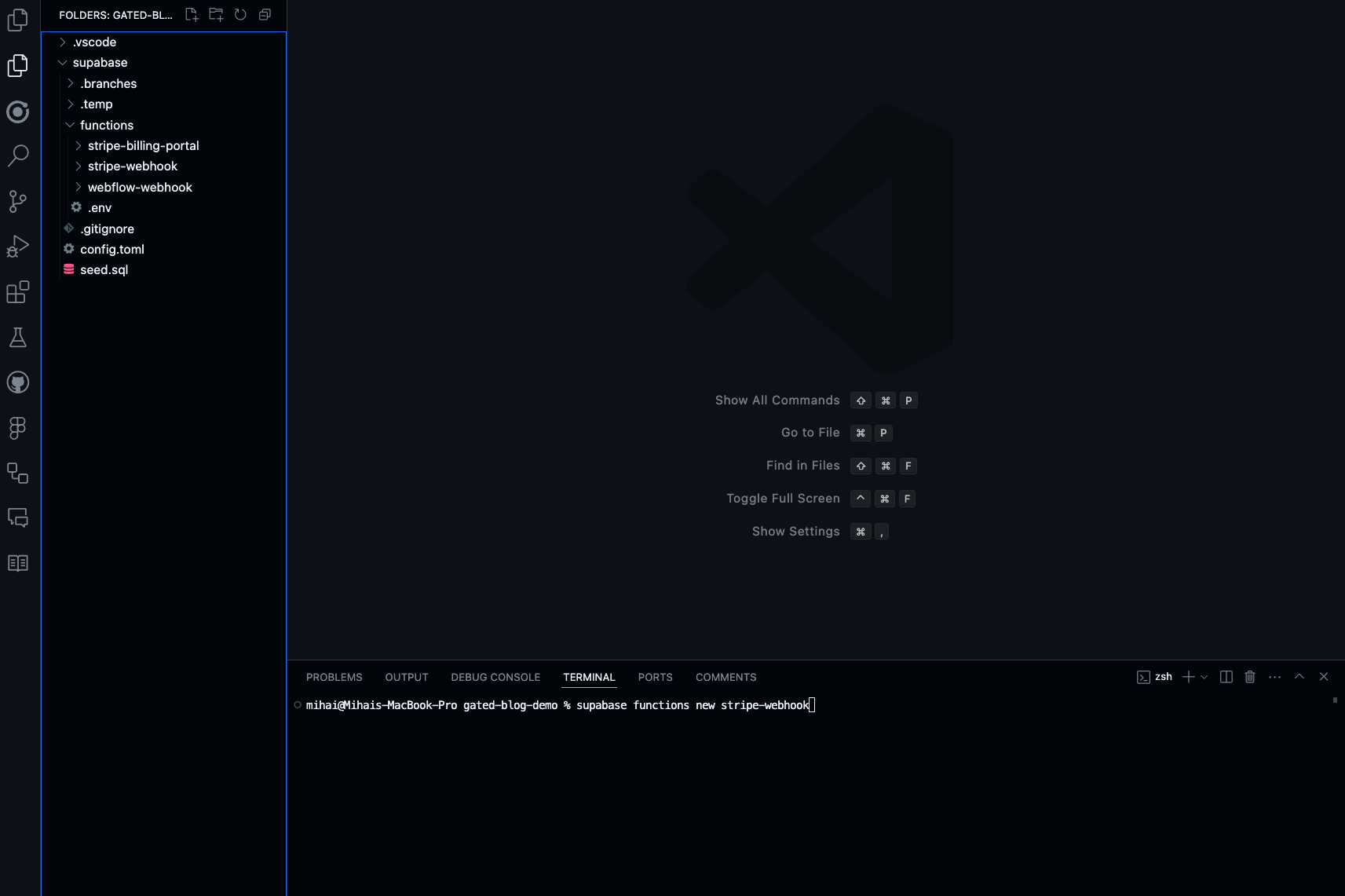Open the Explorer view in activity bar
The width and height of the screenshot is (1345, 896).
click(17, 65)
